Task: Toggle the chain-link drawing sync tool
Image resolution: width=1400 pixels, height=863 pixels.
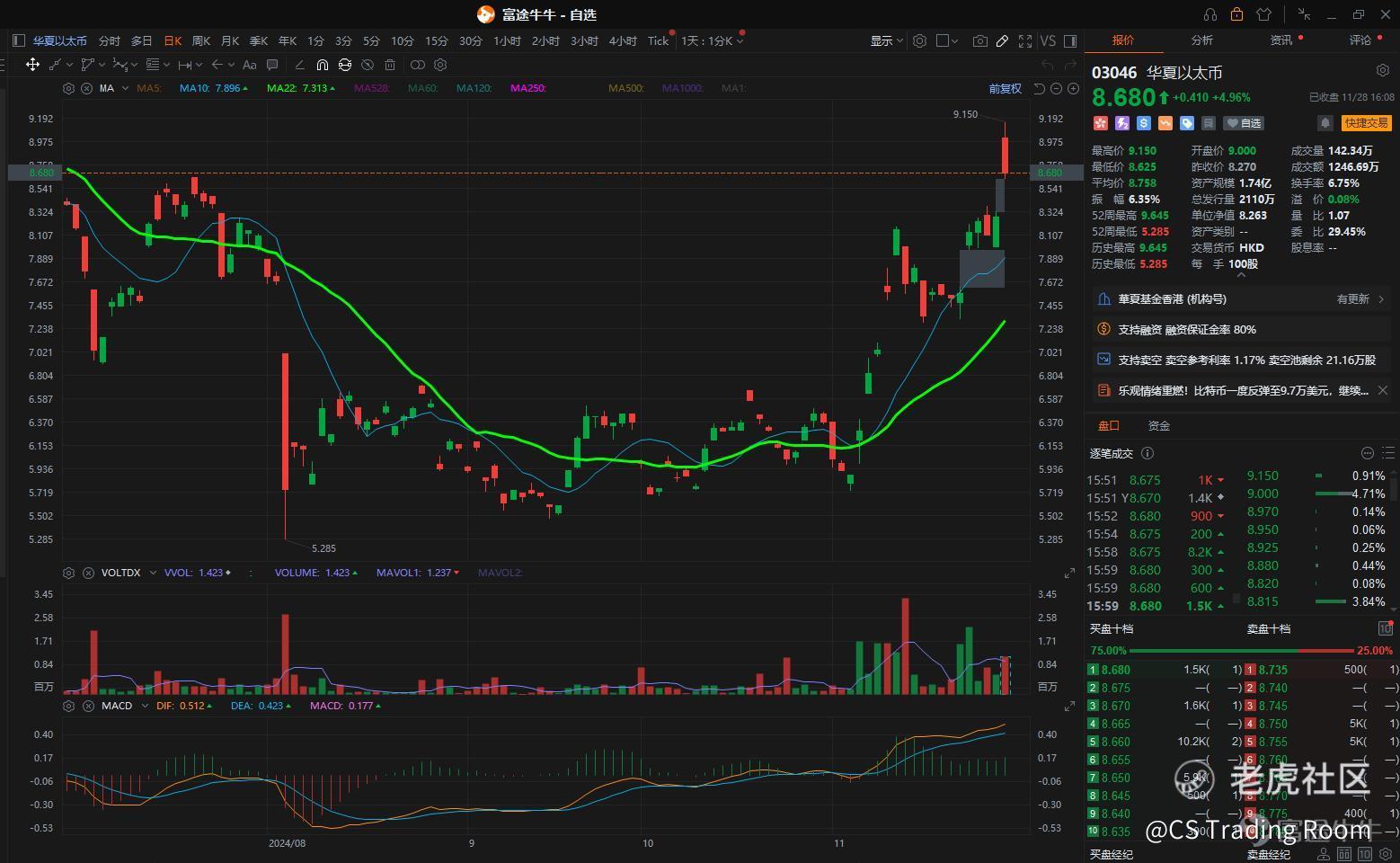Action: [345, 65]
